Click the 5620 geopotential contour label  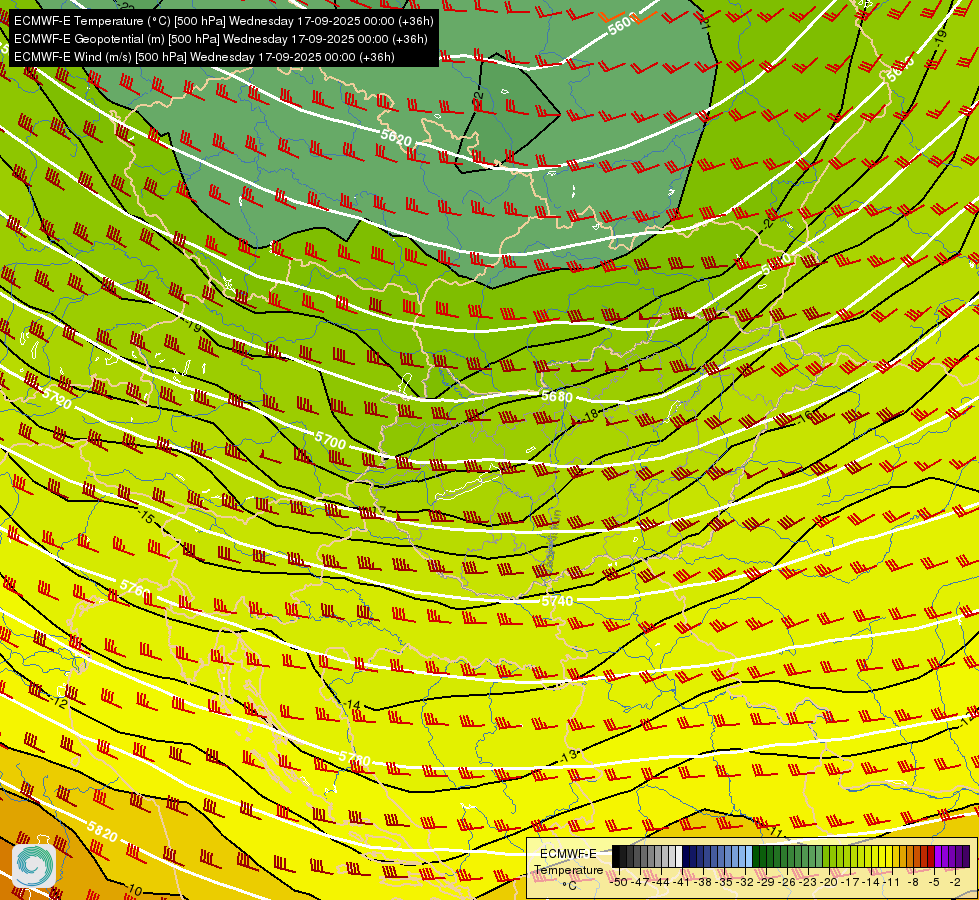coord(396,137)
